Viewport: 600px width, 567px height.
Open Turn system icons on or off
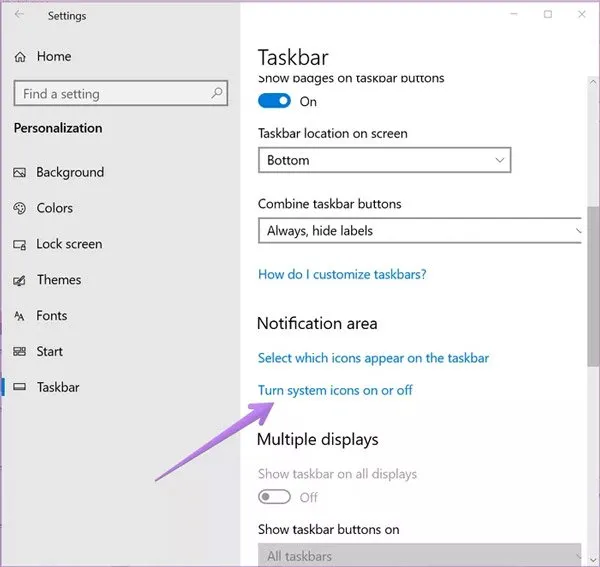335,390
